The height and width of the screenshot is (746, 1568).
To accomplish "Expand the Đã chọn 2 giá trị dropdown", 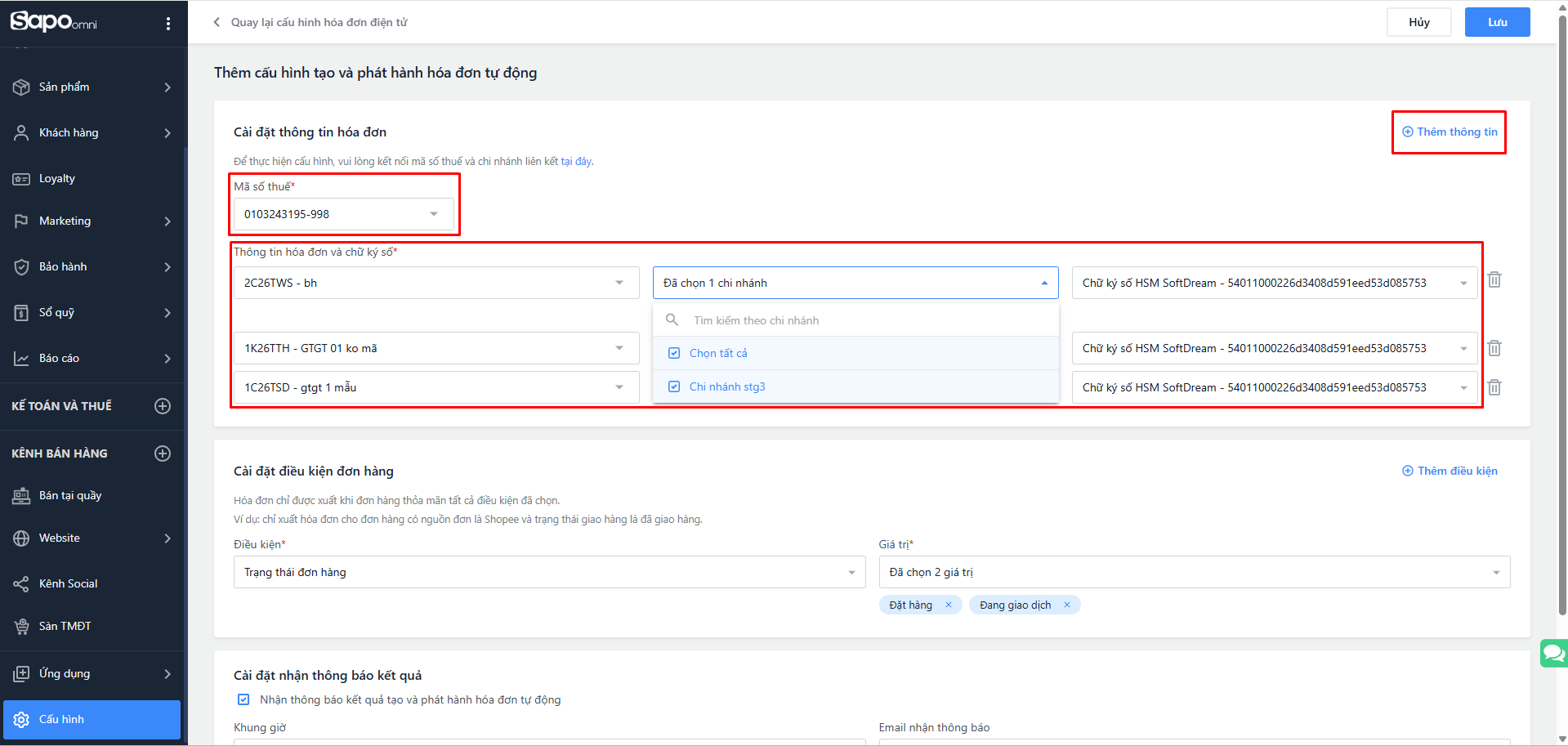I will [1194, 572].
